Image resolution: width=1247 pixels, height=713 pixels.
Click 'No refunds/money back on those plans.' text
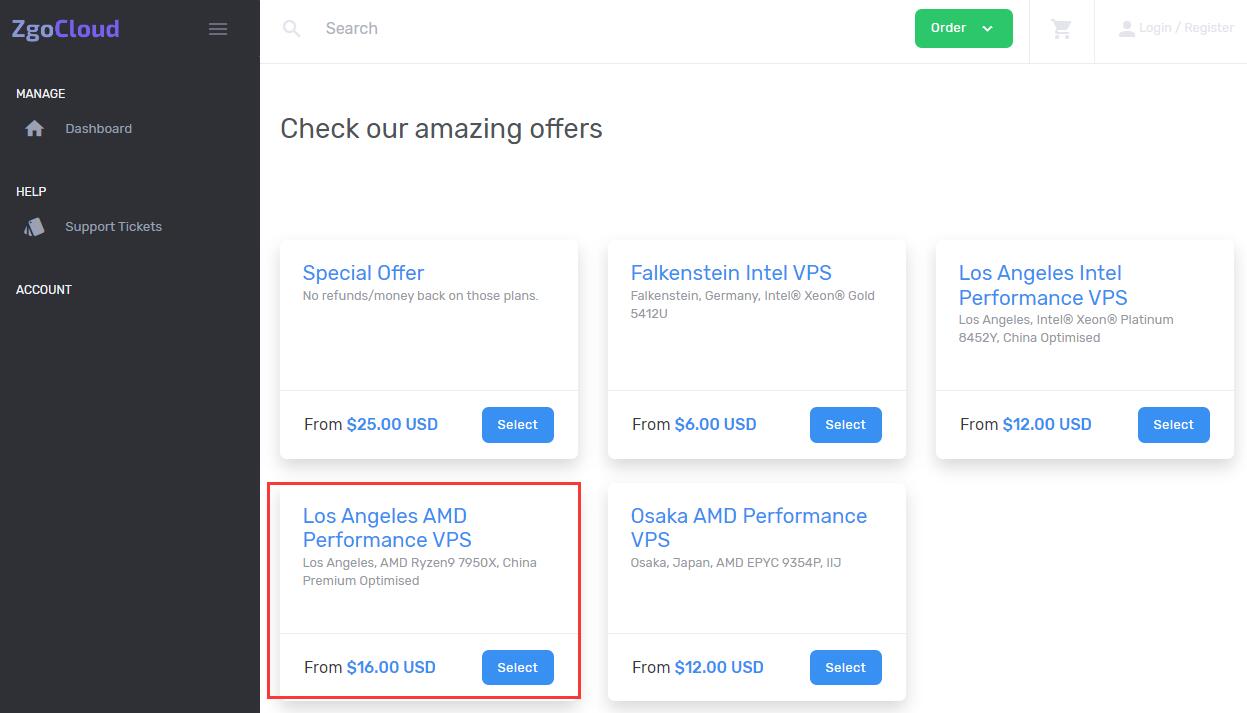point(421,296)
